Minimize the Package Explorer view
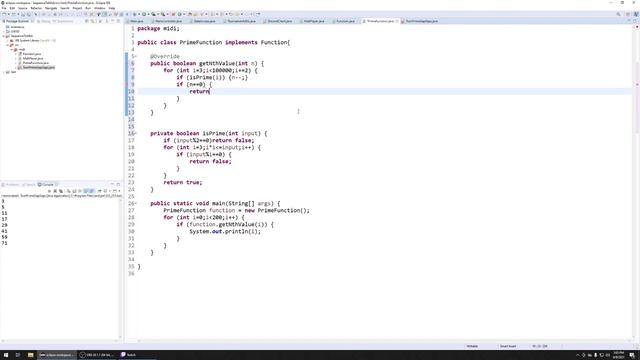Viewport: 640px width, 360px height. pos(113,21)
